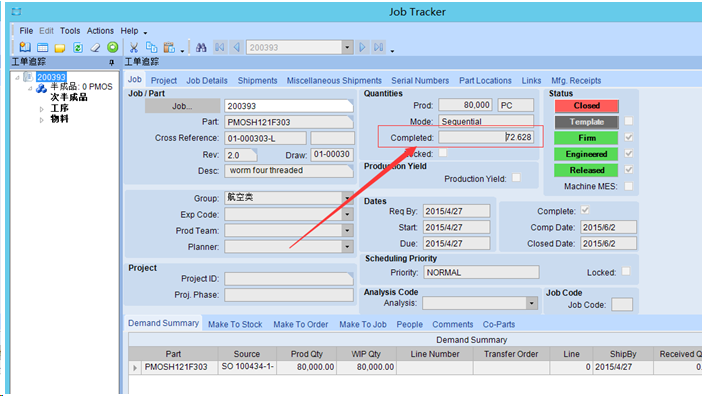Click the Job... button
Image resolution: width=702 pixels, height=396 pixels.
point(182,106)
